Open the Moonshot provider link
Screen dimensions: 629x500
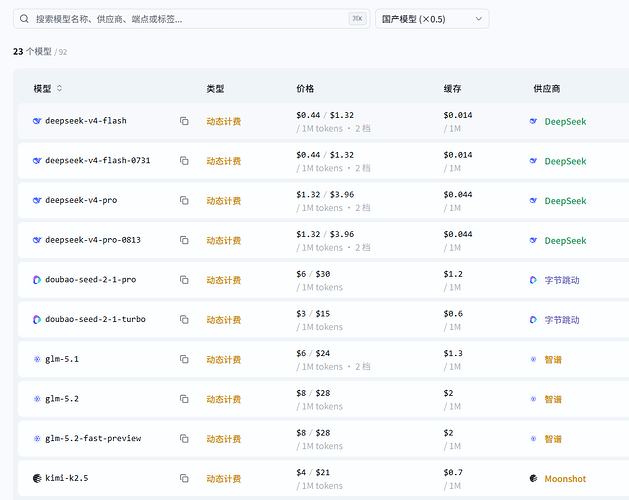click(x=565, y=479)
